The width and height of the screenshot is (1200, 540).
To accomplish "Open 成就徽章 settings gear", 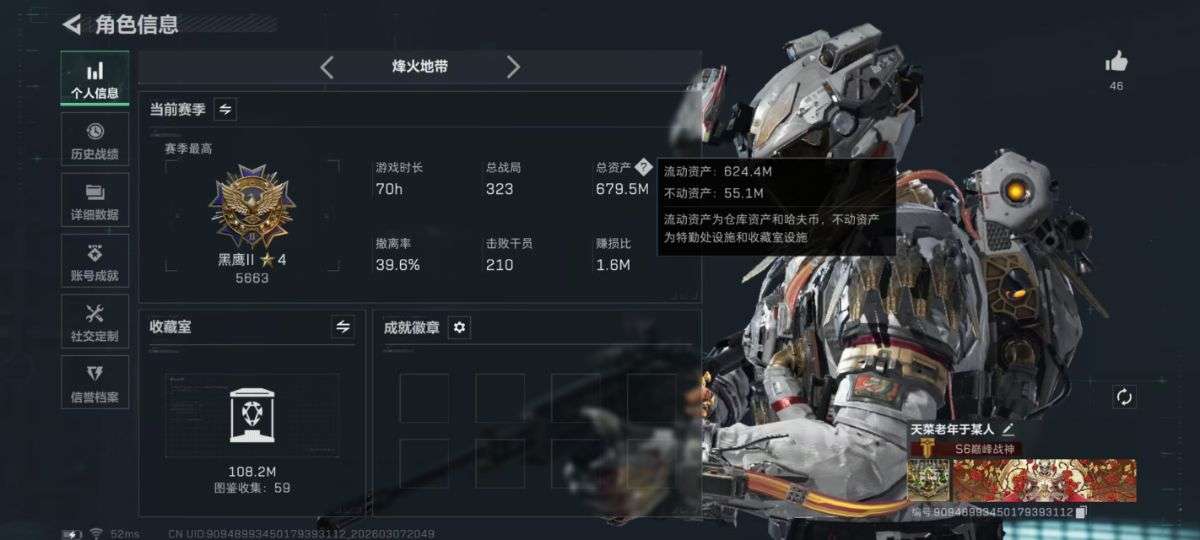I will [x=459, y=327].
